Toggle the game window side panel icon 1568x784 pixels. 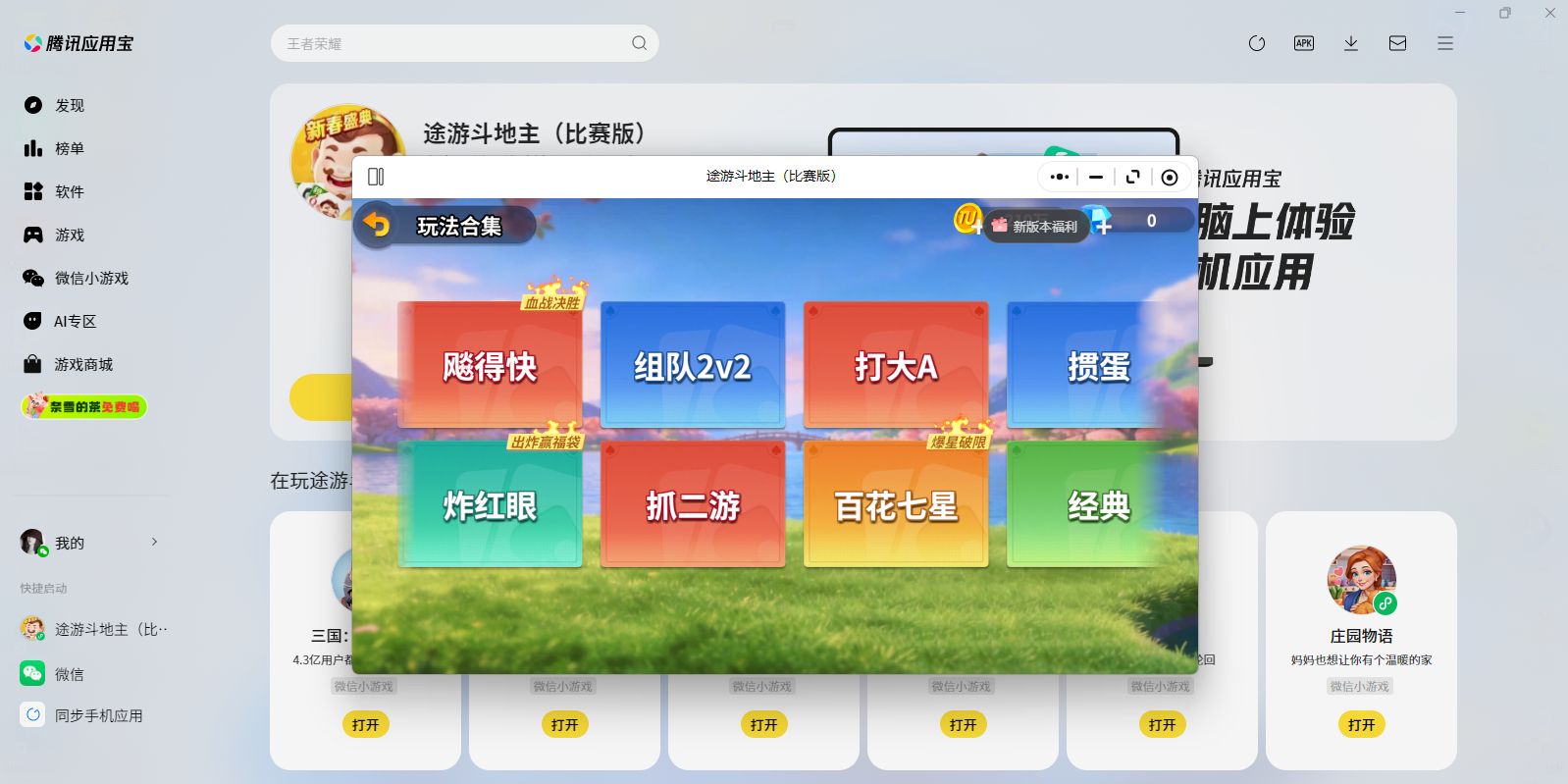coord(376,177)
